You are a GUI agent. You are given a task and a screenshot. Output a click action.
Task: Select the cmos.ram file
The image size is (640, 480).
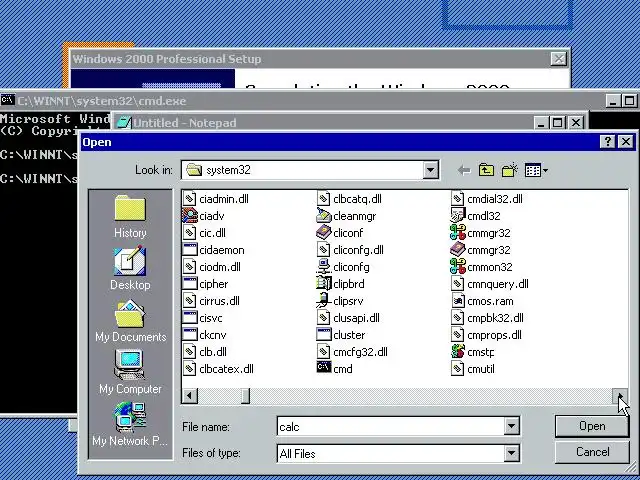482,301
